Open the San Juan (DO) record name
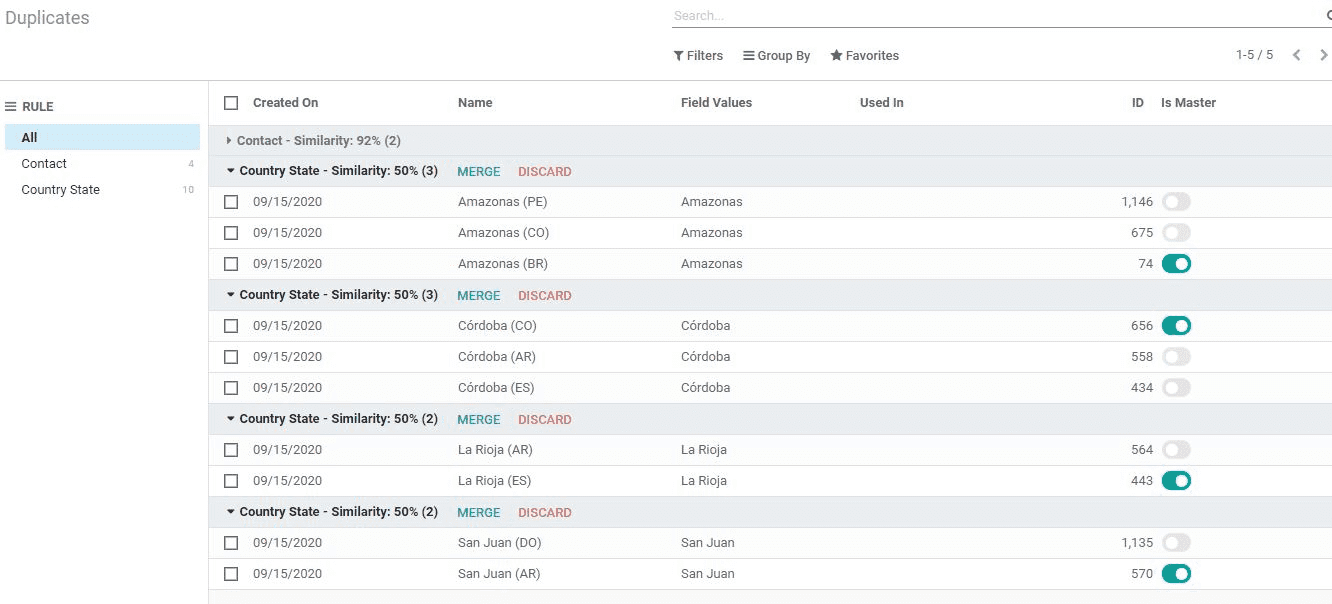 click(x=499, y=543)
